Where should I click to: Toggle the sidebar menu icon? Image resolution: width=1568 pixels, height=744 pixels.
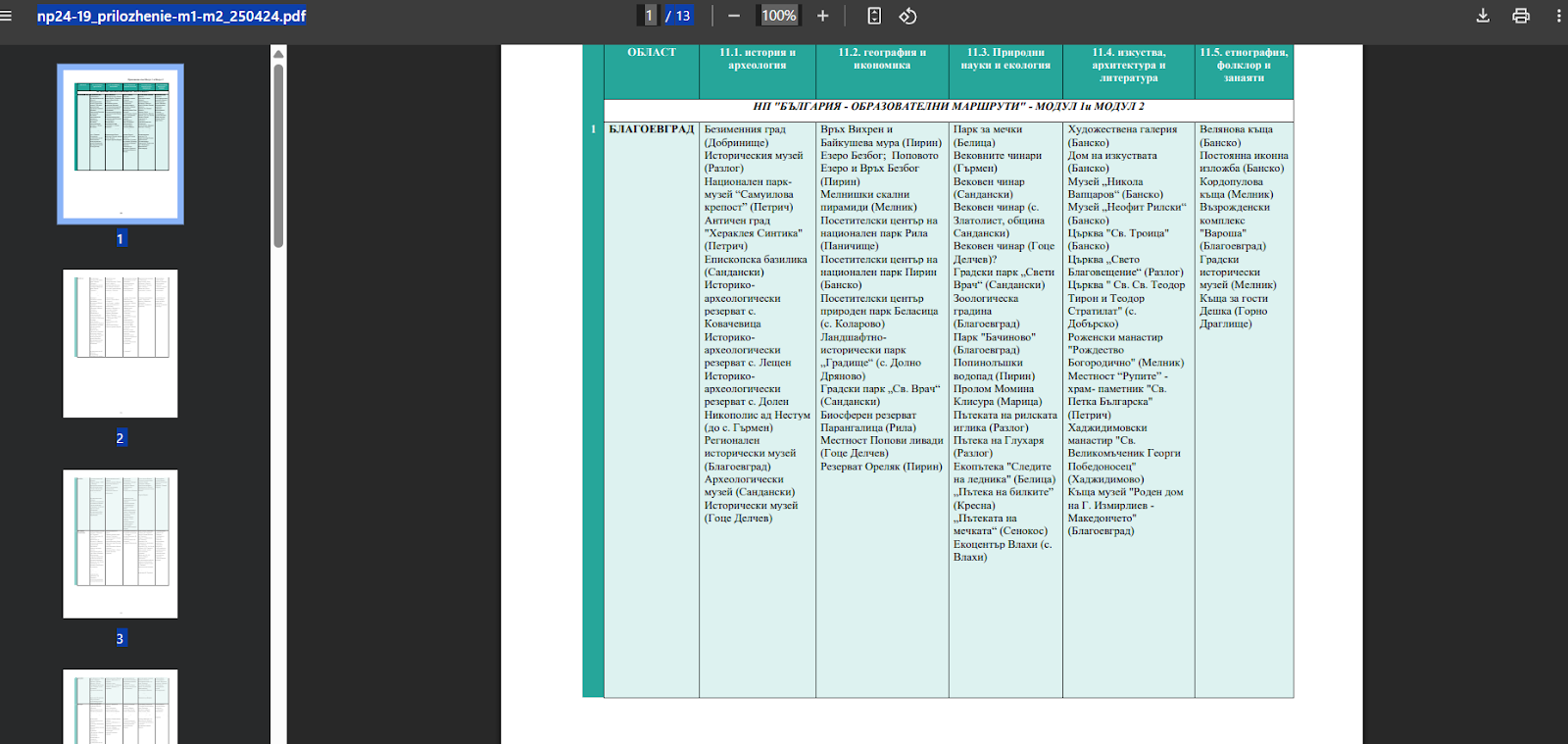coord(6,16)
